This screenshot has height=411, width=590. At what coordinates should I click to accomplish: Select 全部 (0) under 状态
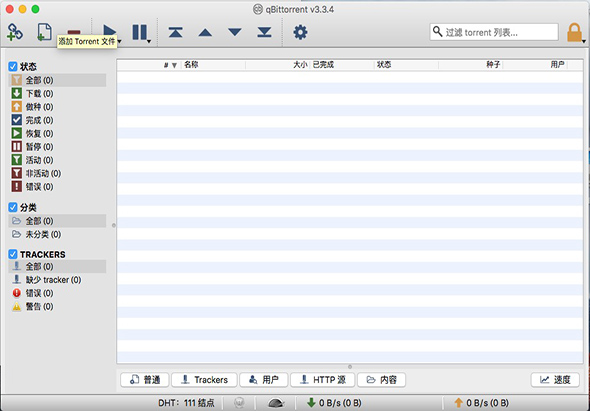pos(57,80)
